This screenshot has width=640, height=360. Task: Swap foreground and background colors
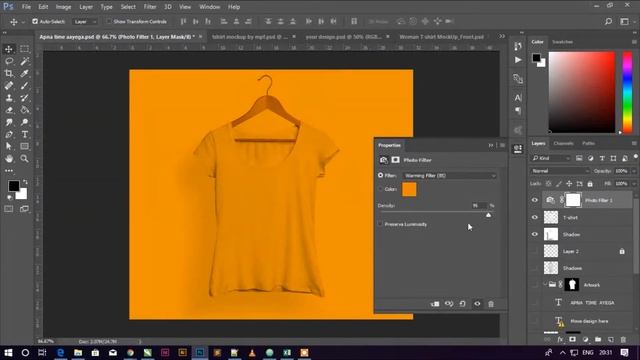tap(25, 182)
